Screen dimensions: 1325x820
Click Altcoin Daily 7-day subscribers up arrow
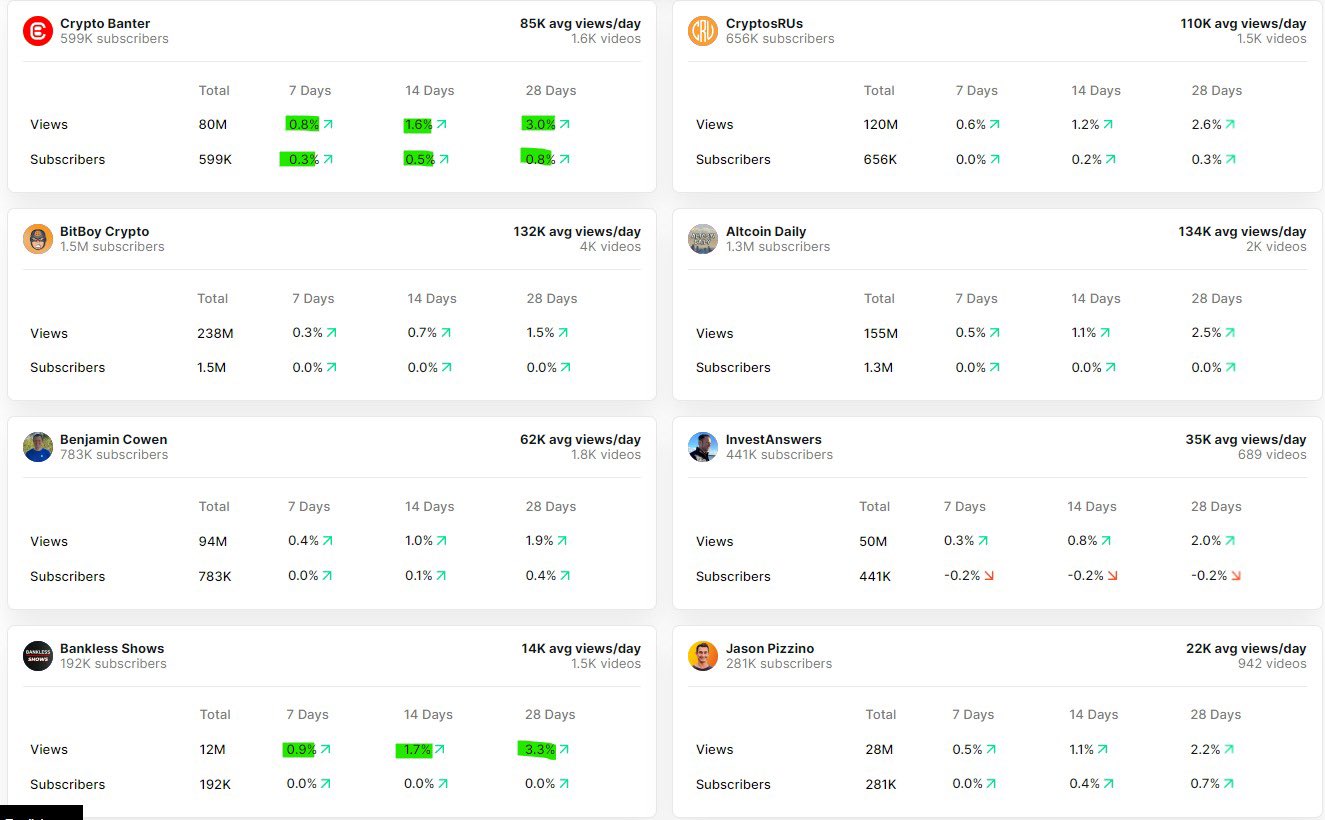995,367
